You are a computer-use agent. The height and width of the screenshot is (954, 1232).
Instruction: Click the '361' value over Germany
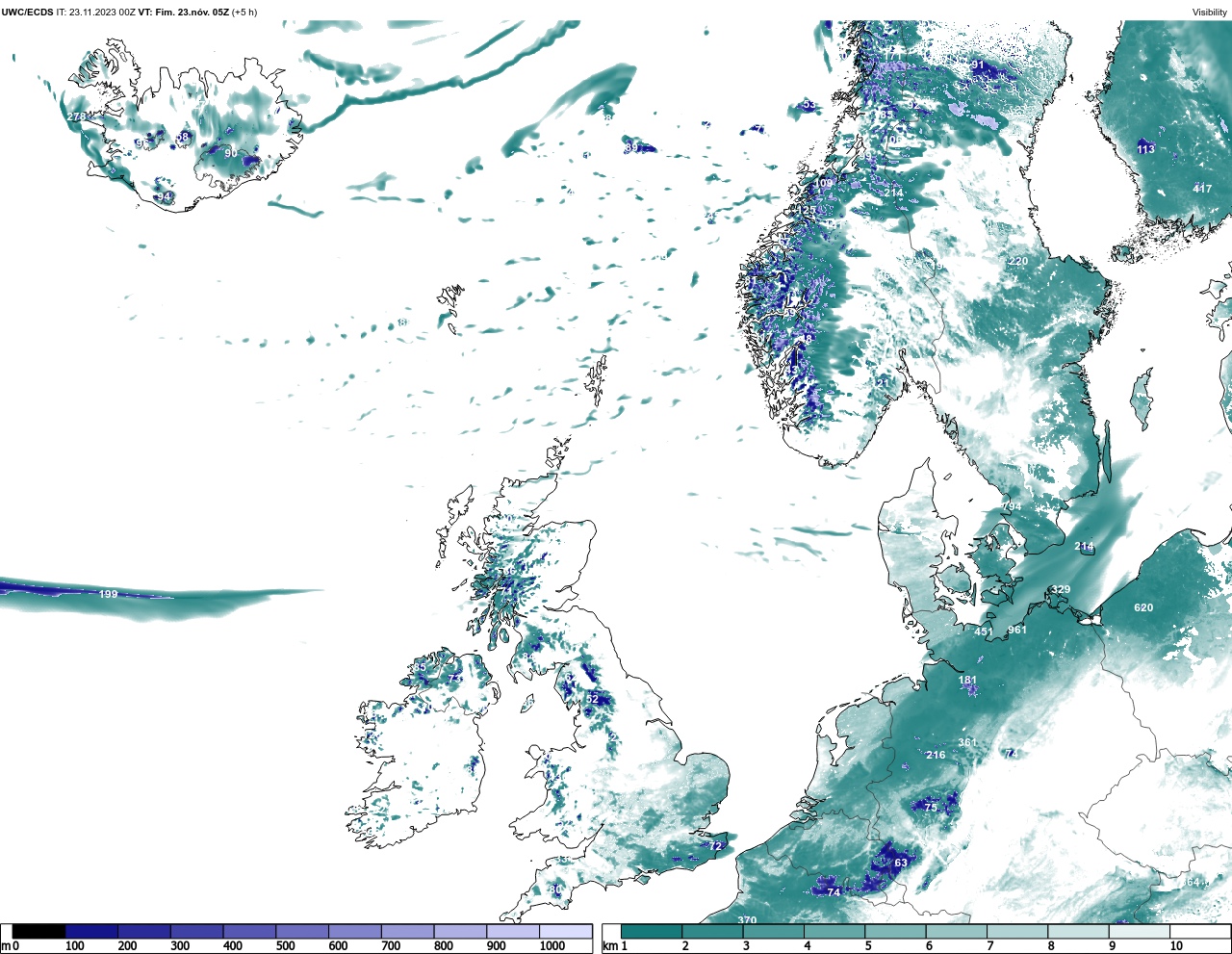(x=967, y=742)
